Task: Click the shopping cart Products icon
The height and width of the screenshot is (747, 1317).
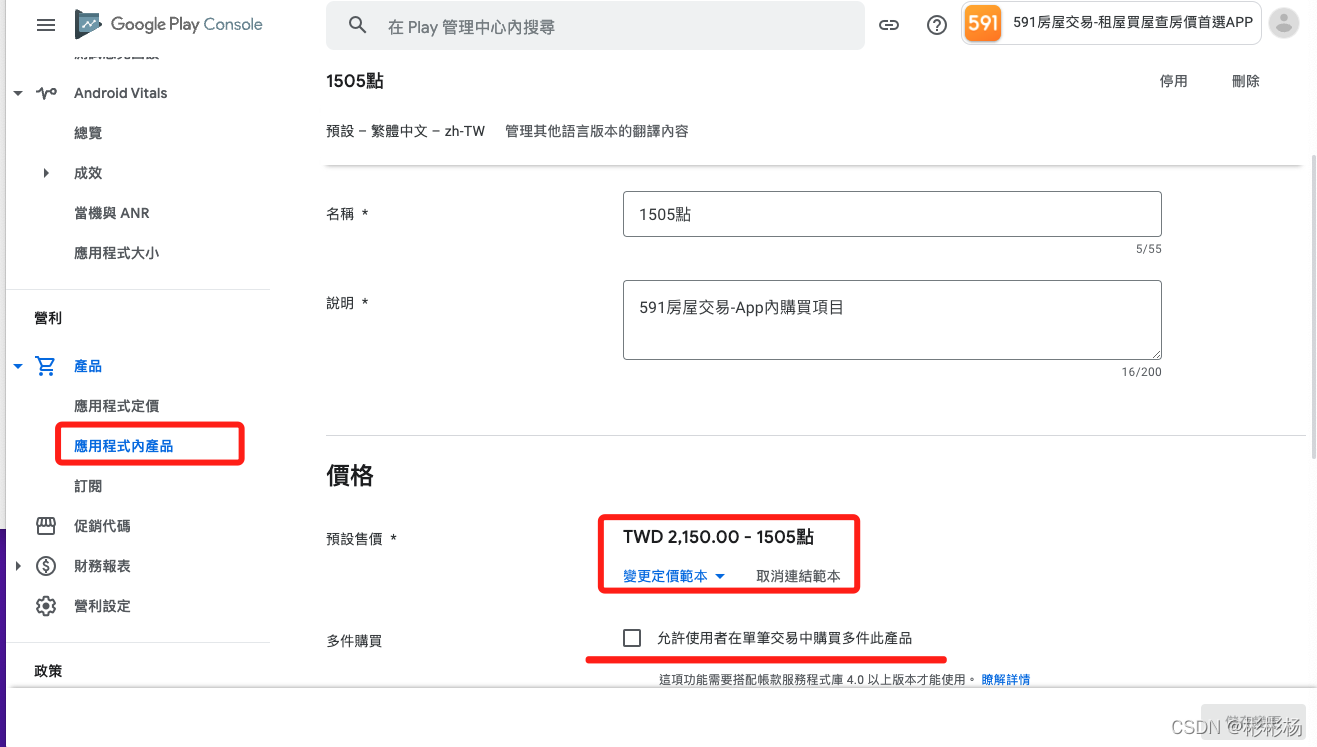Action: pyautogui.click(x=46, y=366)
